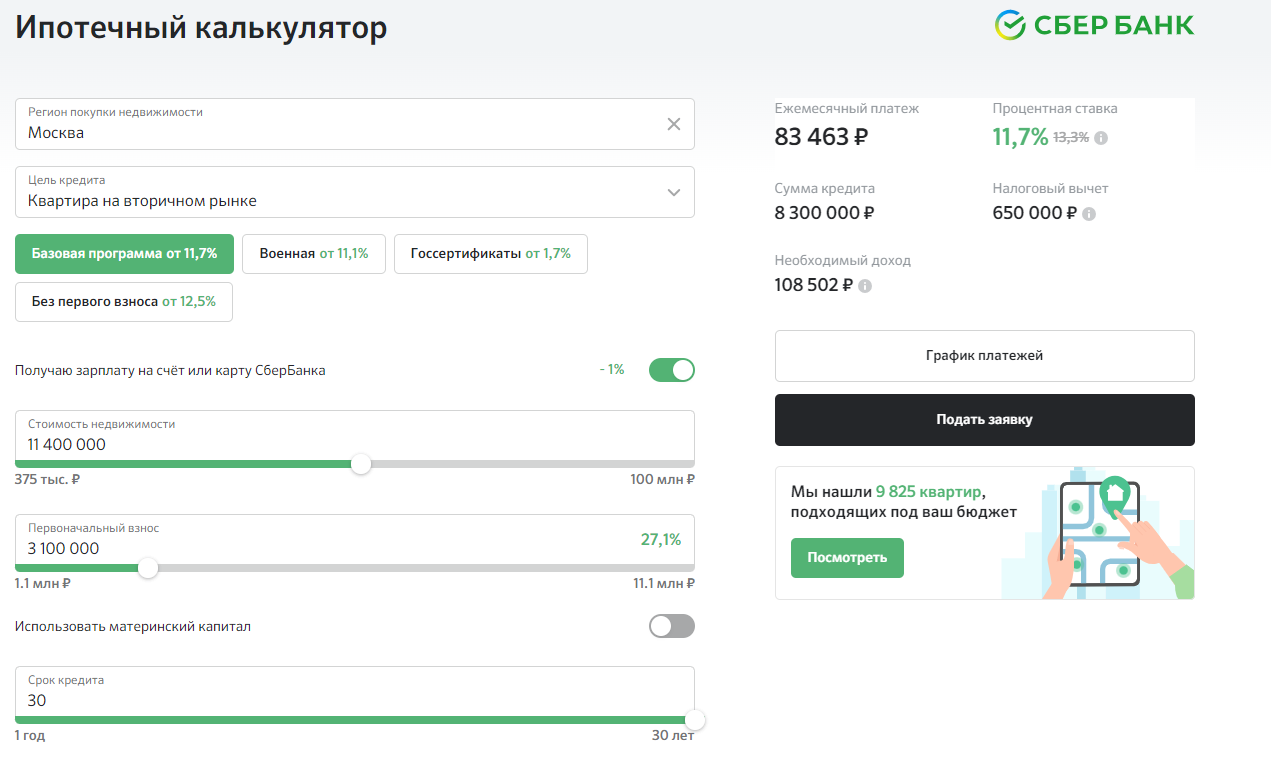Click the 1 год minimum term label
The height and width of the screenshot is (761, 1271).
[30, 736]
